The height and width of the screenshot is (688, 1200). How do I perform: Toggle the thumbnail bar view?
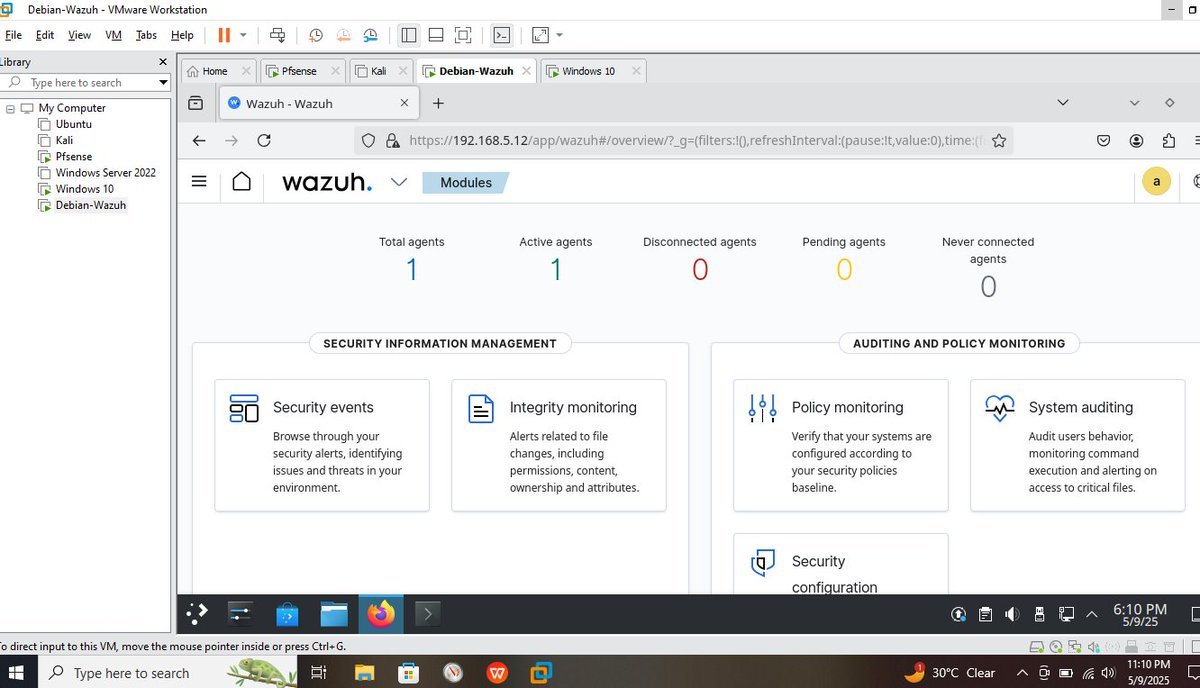point(436,35)
